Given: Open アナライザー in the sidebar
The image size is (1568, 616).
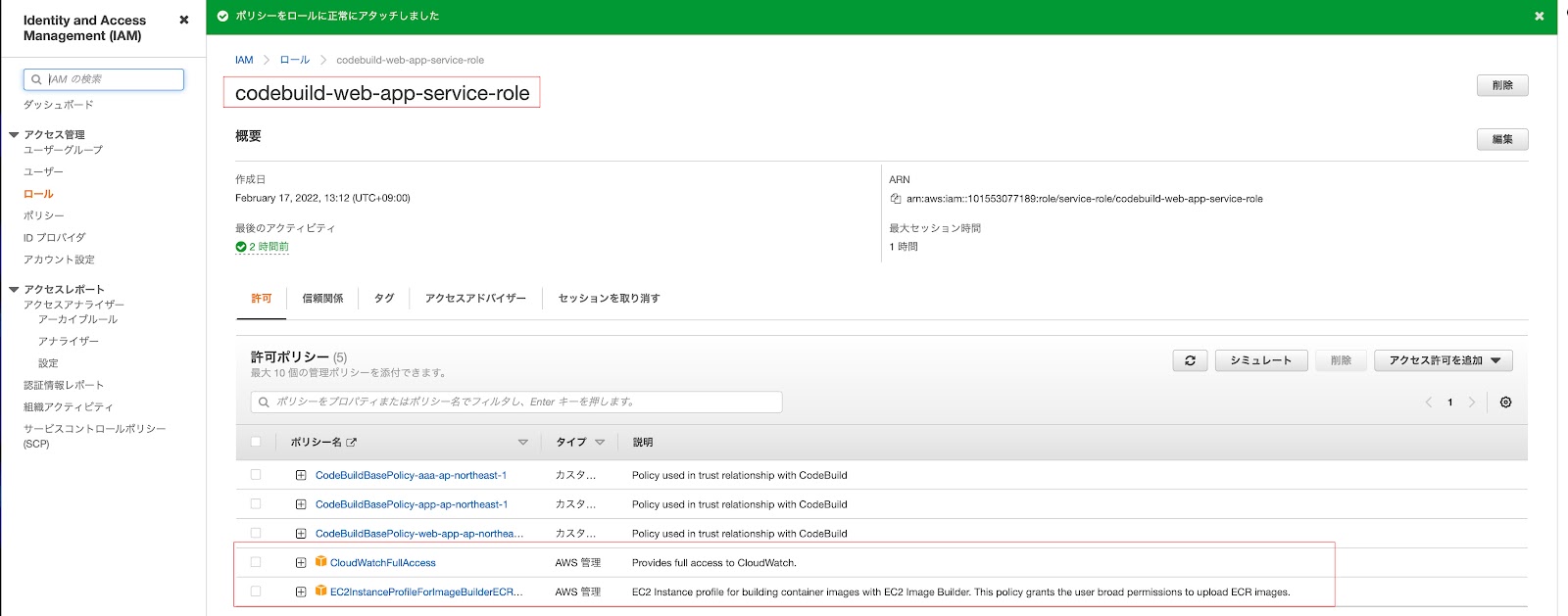Looking at the screenshot, I should click(69, 341).
